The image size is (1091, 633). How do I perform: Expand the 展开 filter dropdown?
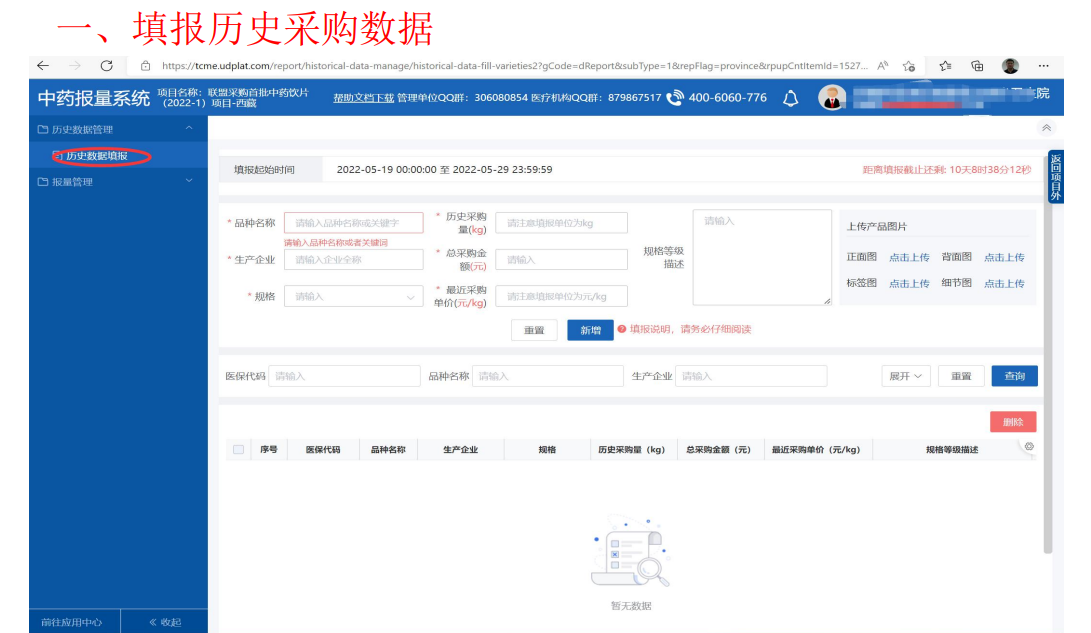pyautogui.click(x=905, y=376)
